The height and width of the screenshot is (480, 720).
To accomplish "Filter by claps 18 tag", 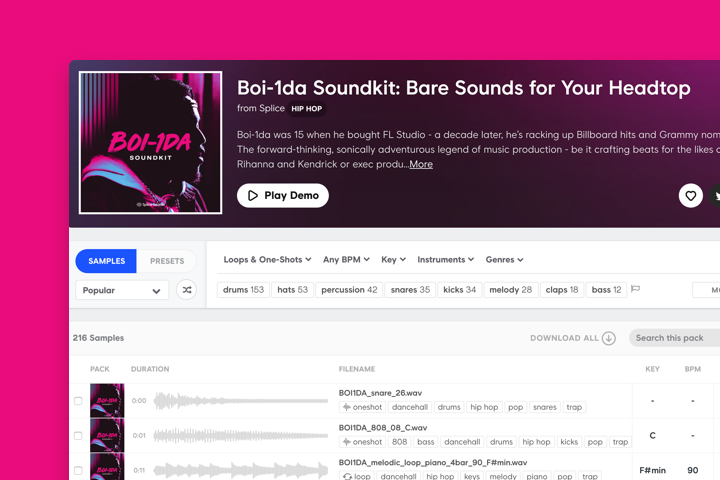I will pos(562,290).
